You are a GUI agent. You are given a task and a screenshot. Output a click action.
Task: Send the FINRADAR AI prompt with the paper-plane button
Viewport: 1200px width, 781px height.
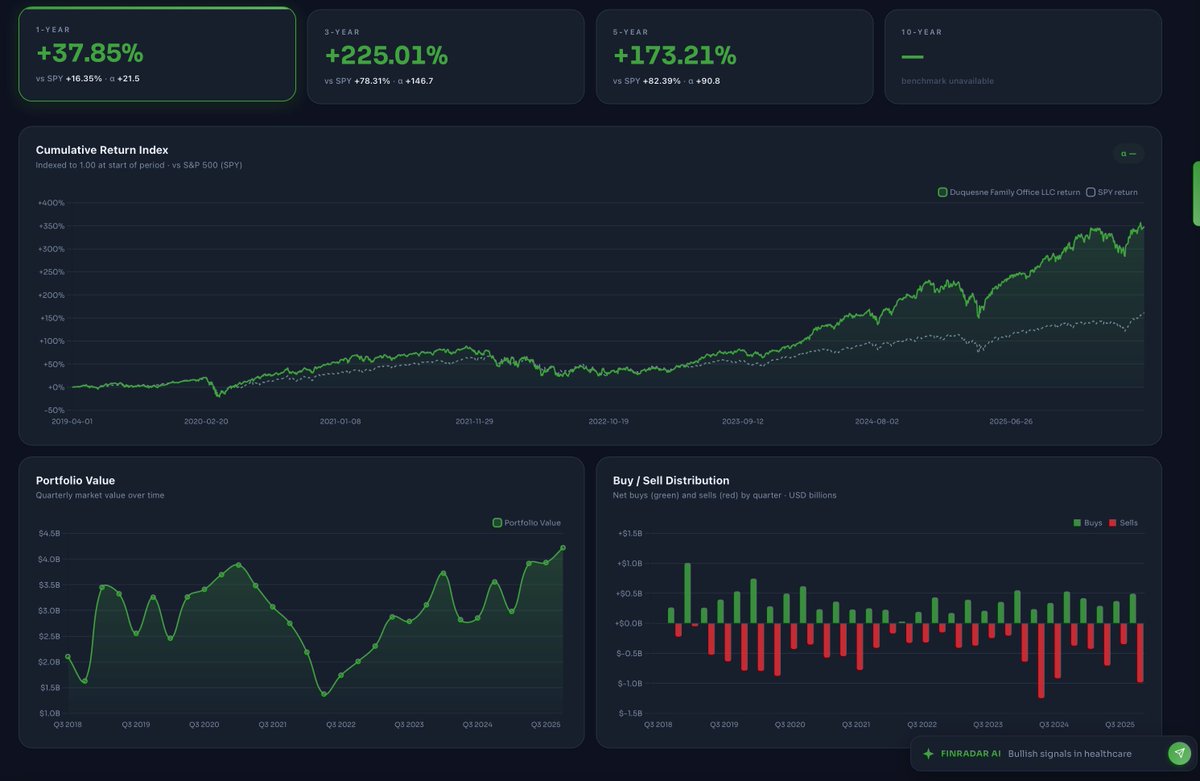click(1179, 753)
